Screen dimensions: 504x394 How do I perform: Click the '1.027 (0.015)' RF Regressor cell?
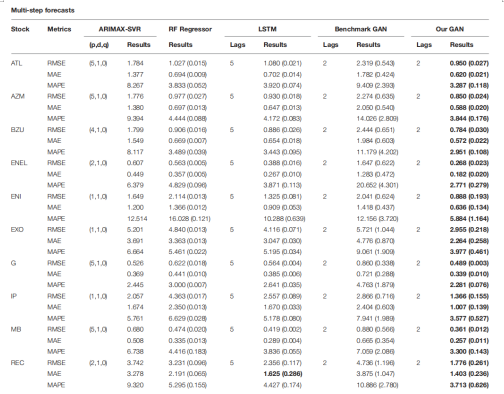(188, 63)
